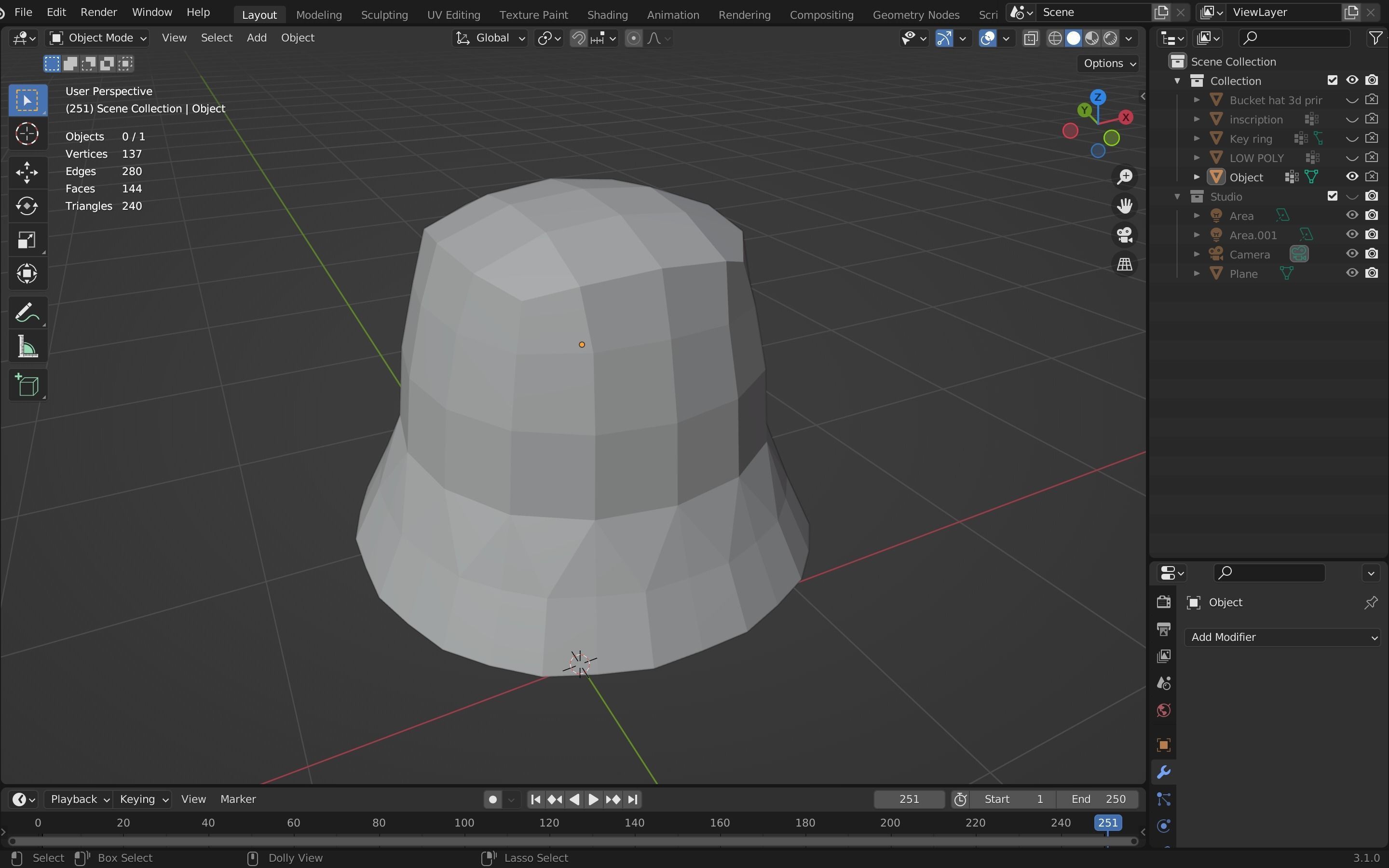Click the zoom view magnifier icon

[x=1124, y=177]
